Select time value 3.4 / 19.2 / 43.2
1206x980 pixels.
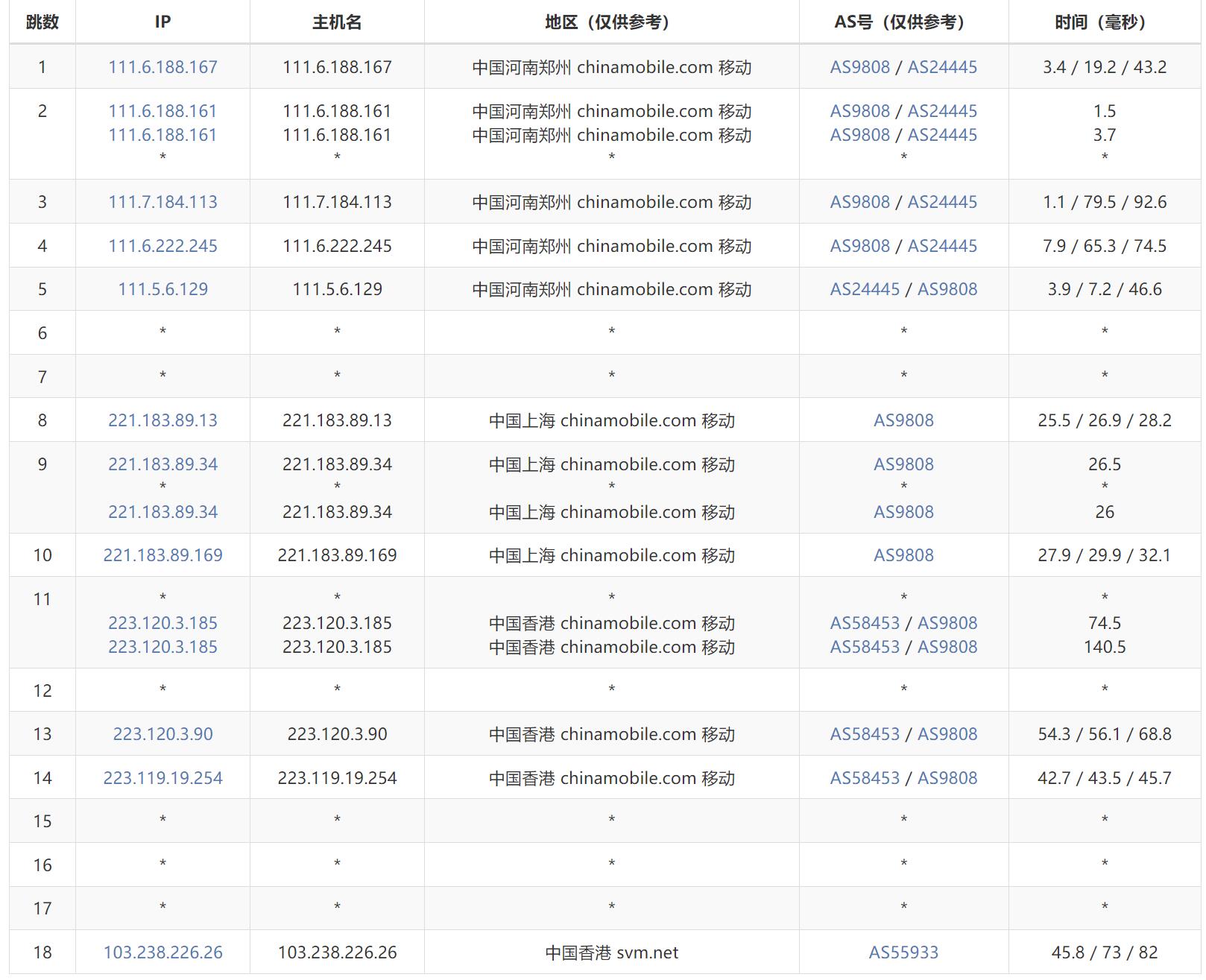[1105, 67]
